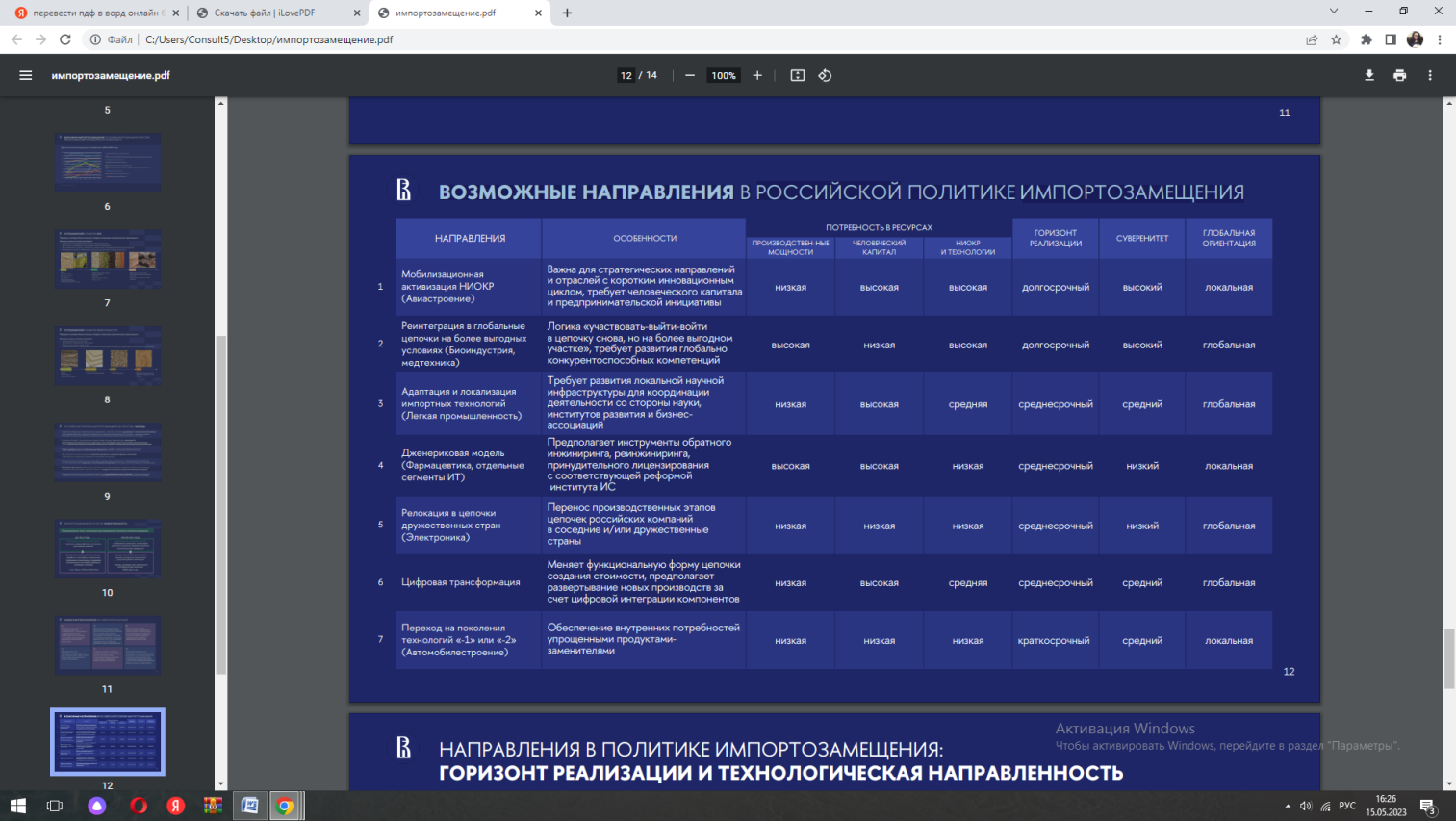Close the 'перевести пдф в ворд онлайн' tab
1456x821 pixels.
[x=176, y=13]
